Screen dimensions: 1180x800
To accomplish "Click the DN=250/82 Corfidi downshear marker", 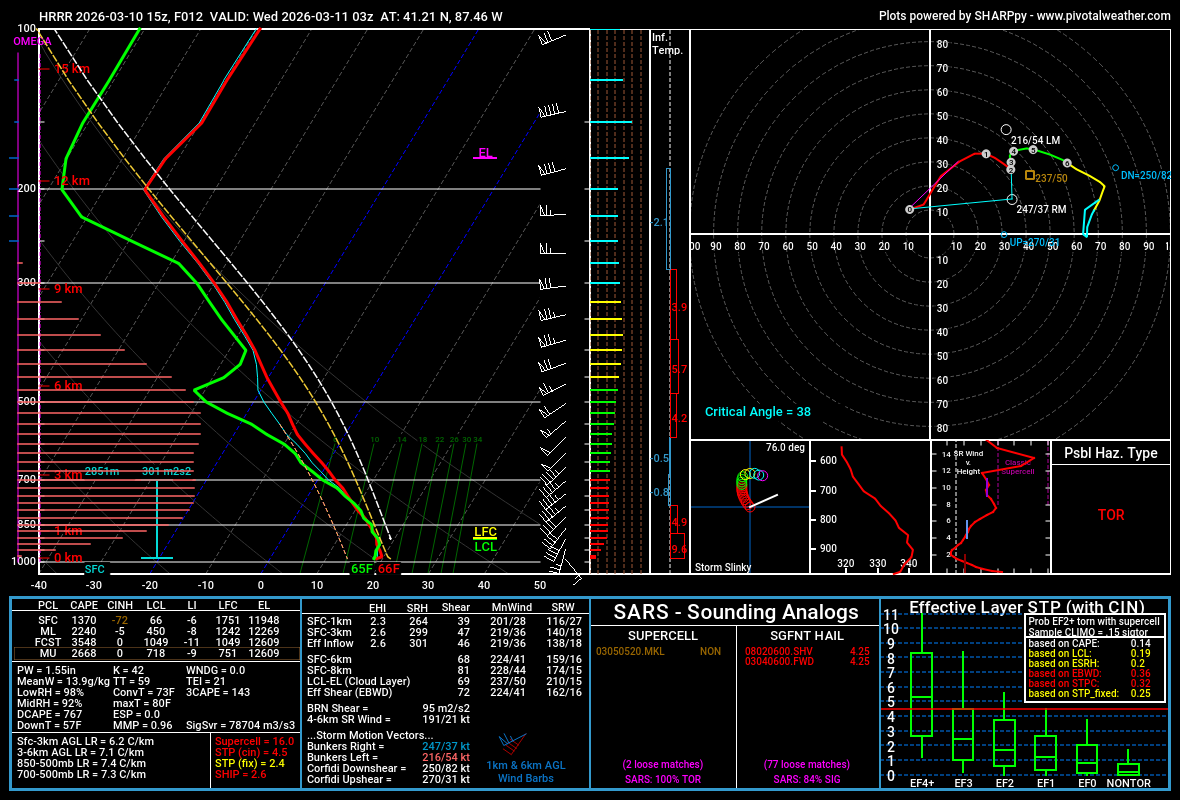I will (1116, 168).
